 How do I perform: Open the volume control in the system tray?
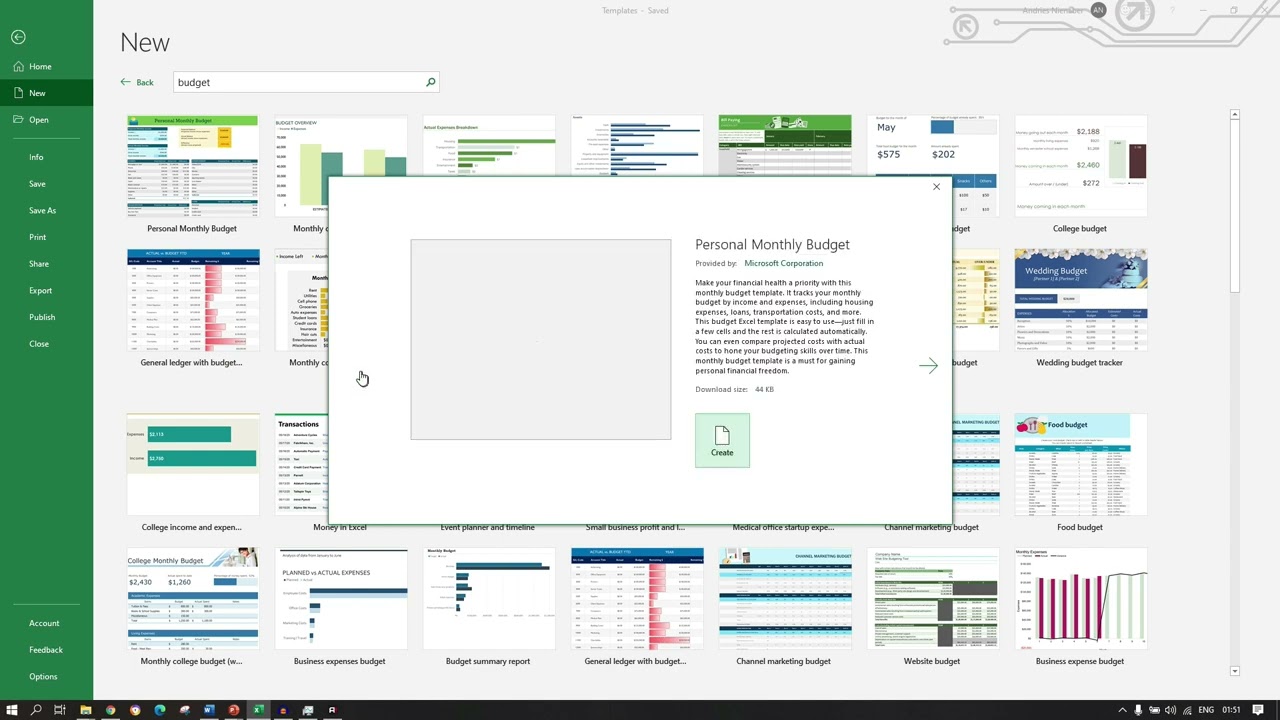pos(1170,710)
